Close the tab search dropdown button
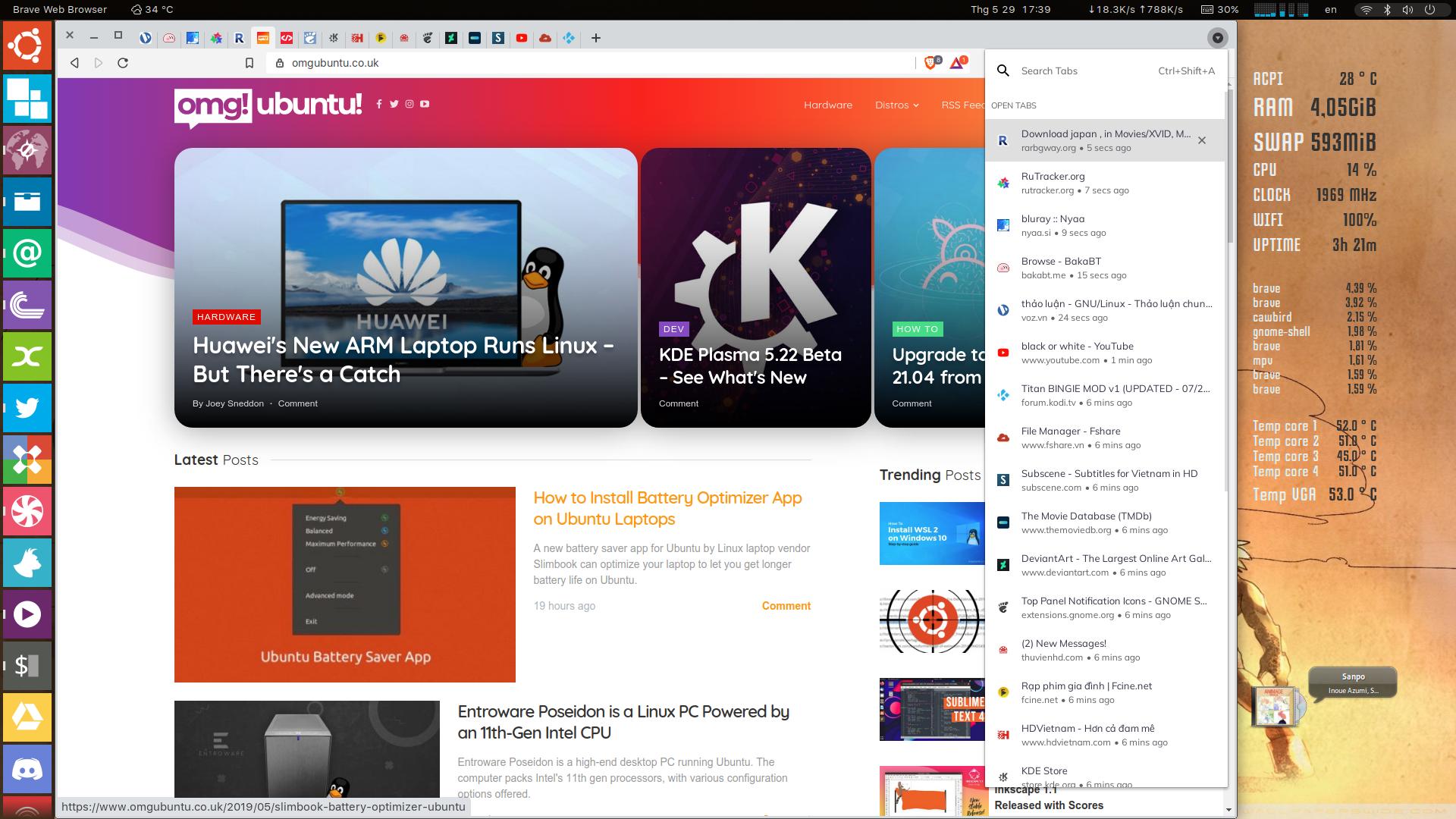Screen dimensions: 1456x819 tap(1217, 38)
